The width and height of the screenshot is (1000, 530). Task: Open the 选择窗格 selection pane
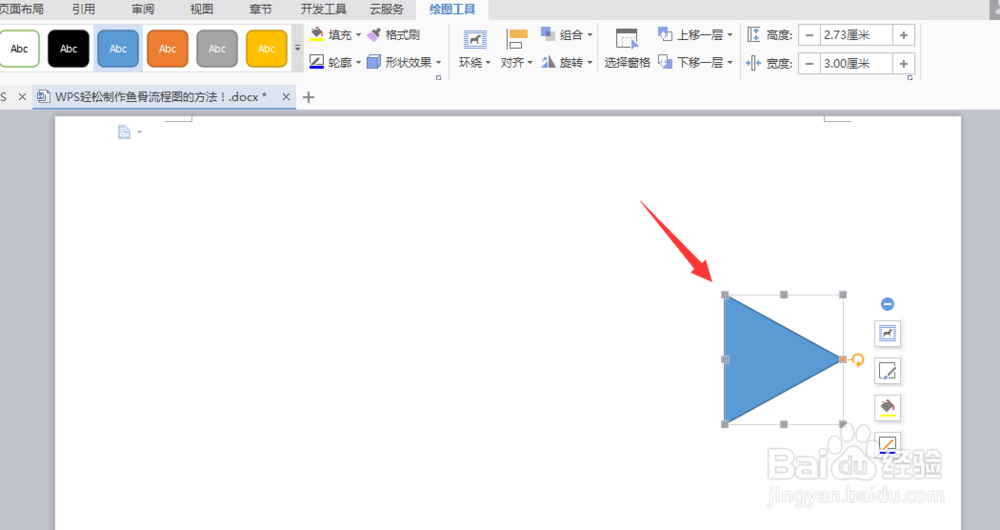[627, 48]
